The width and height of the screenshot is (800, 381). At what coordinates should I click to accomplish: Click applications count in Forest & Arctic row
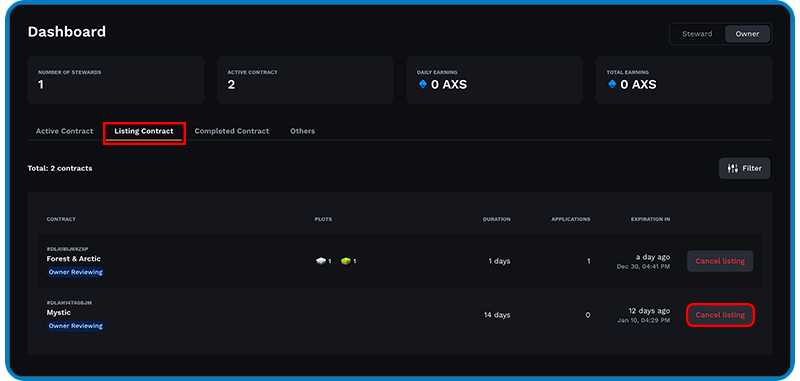click(588, 261)
